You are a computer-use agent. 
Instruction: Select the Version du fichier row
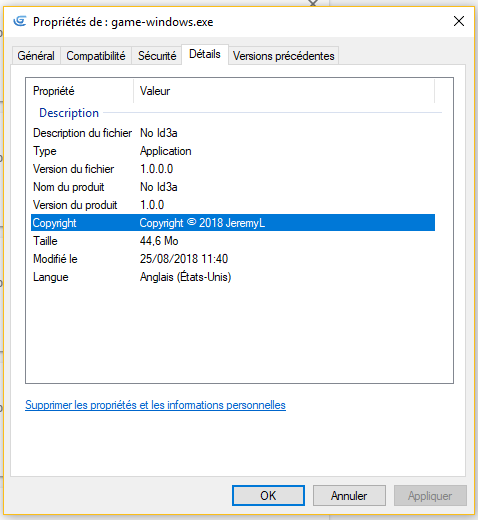233,169
